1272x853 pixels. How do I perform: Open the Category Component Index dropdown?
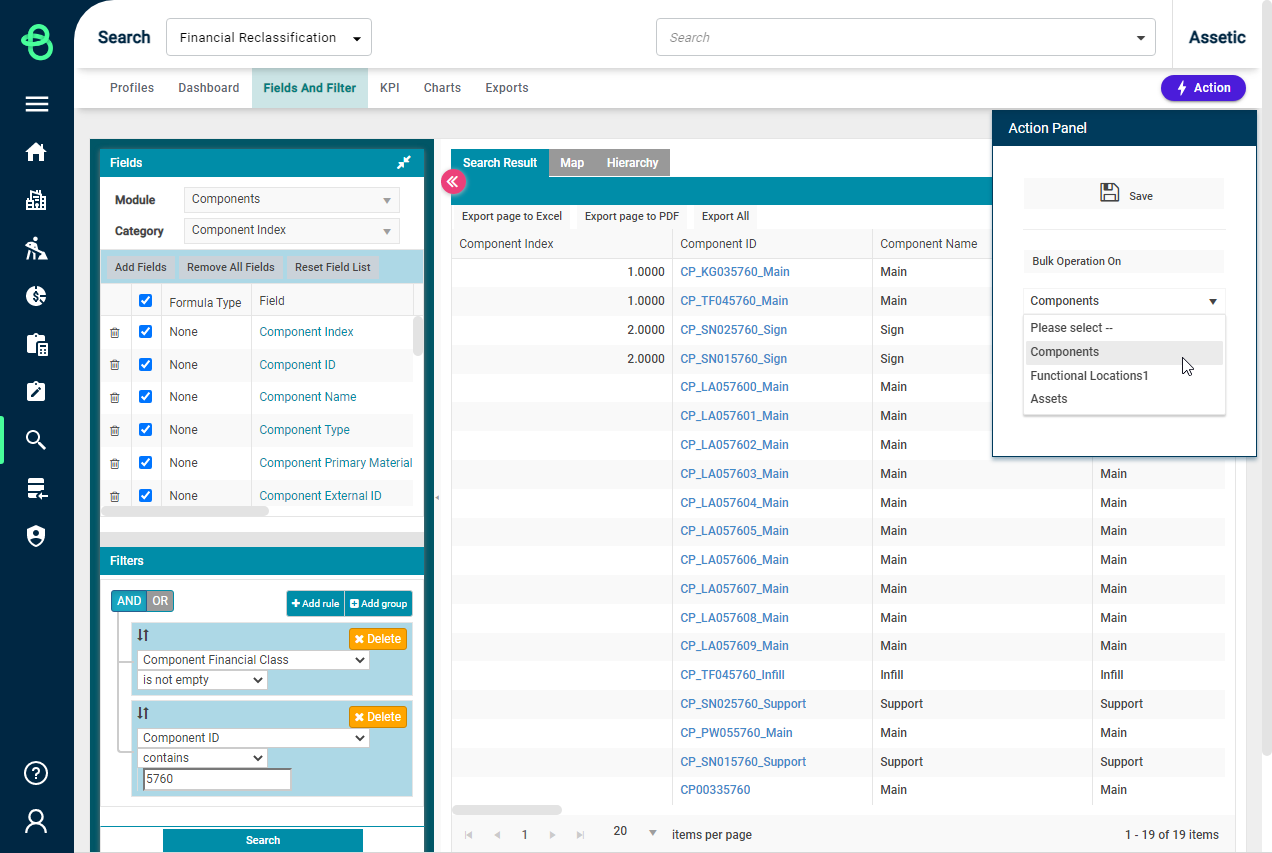(x=292, y=230)
